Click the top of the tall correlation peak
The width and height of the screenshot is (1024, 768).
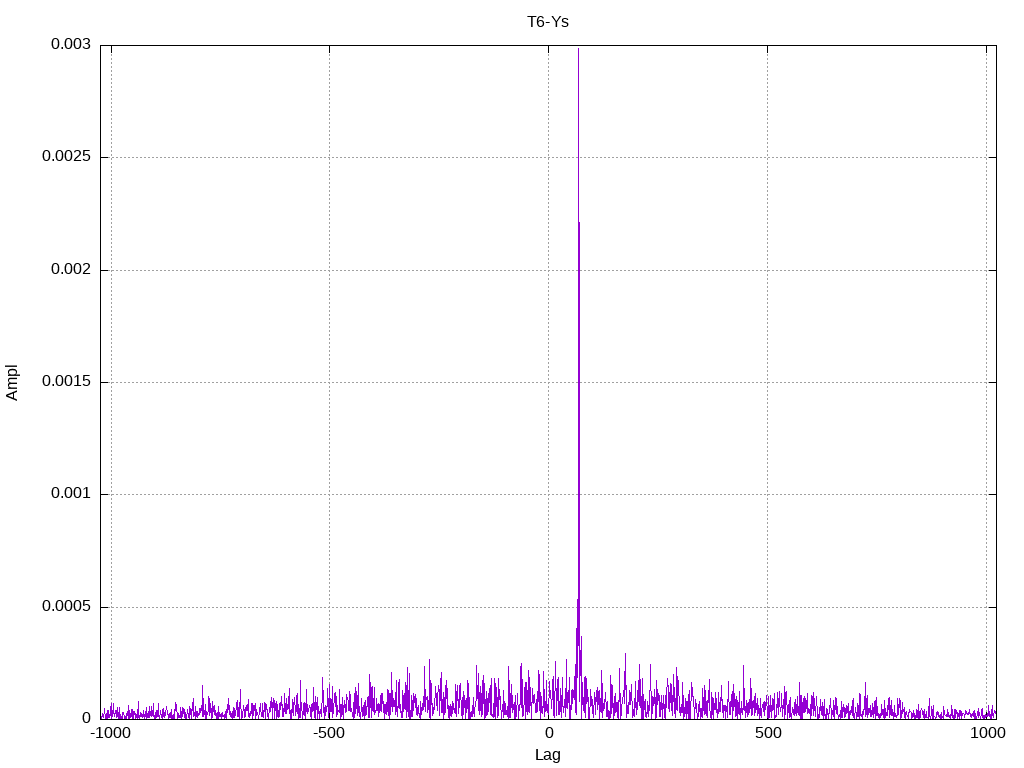click(x=578, y=50)
